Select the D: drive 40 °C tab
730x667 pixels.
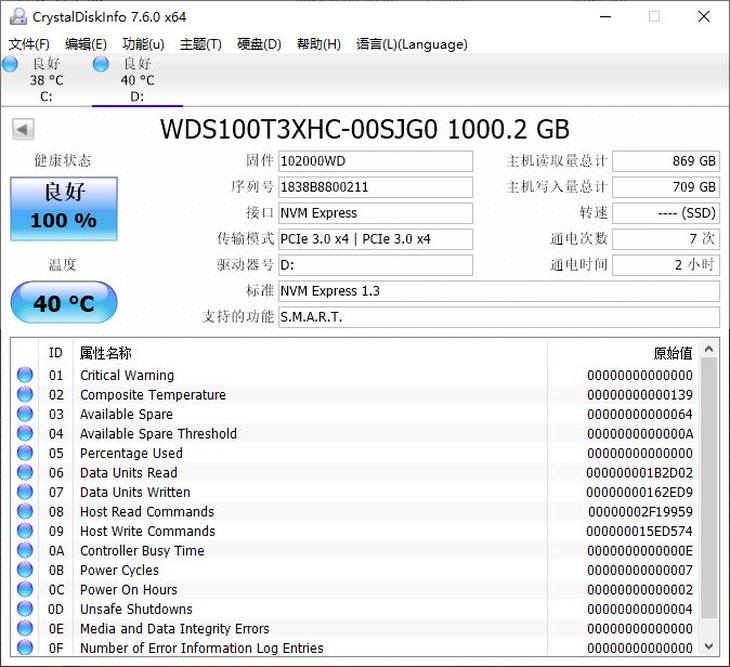coord(137,80)
